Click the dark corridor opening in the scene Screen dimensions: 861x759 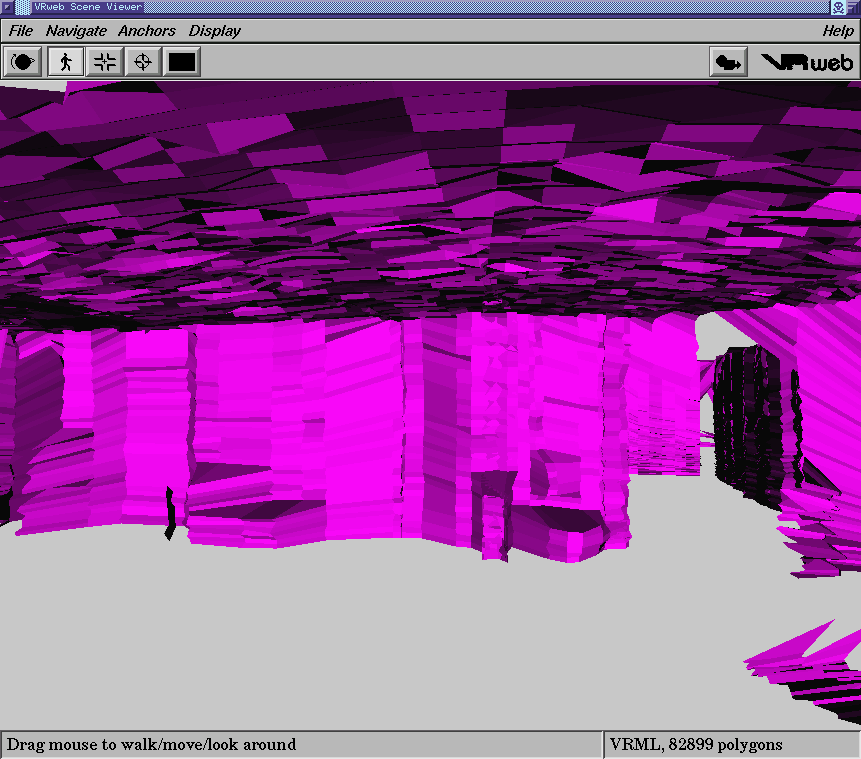[x=738, y=400]
